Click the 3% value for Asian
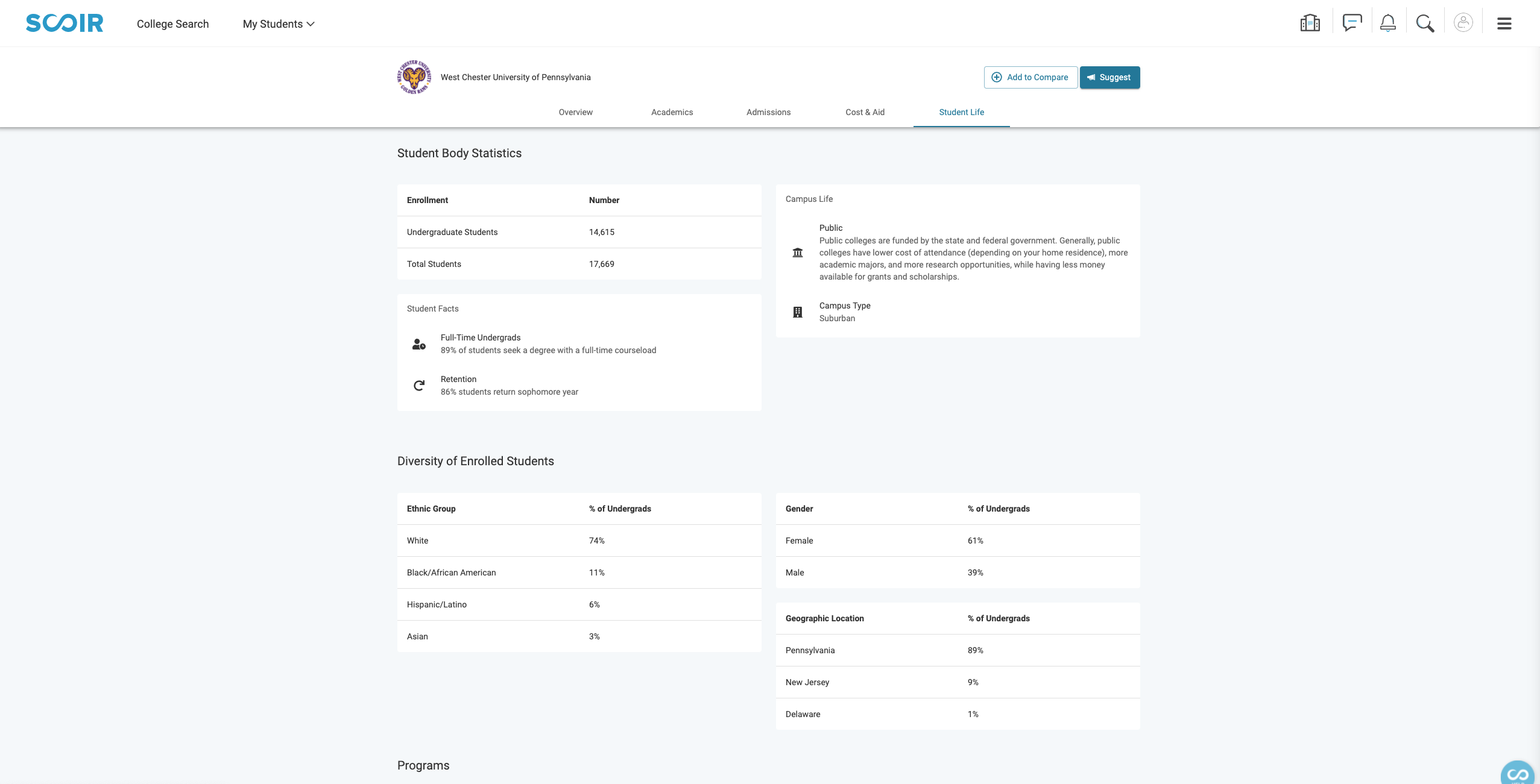 (x=595, y=636)
